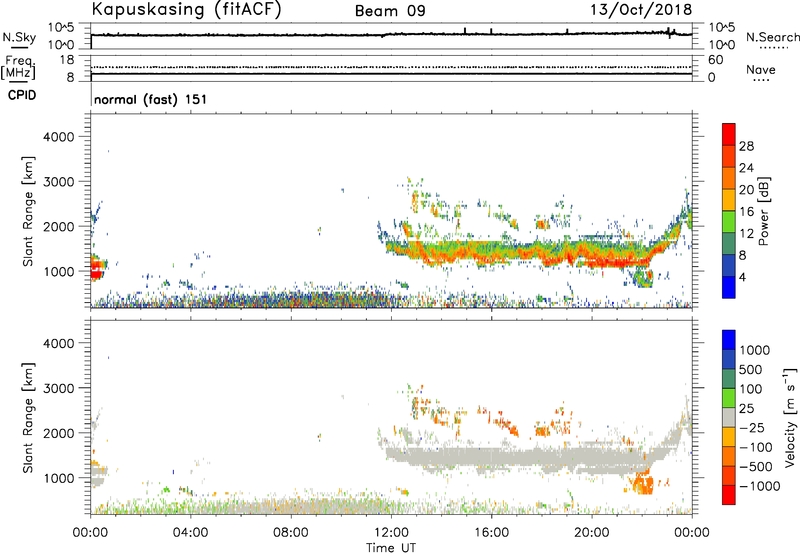Click the '-1000' label on velocity colorbar
The height and width of the screenshot is (554, 800).
tap(760, 486)
